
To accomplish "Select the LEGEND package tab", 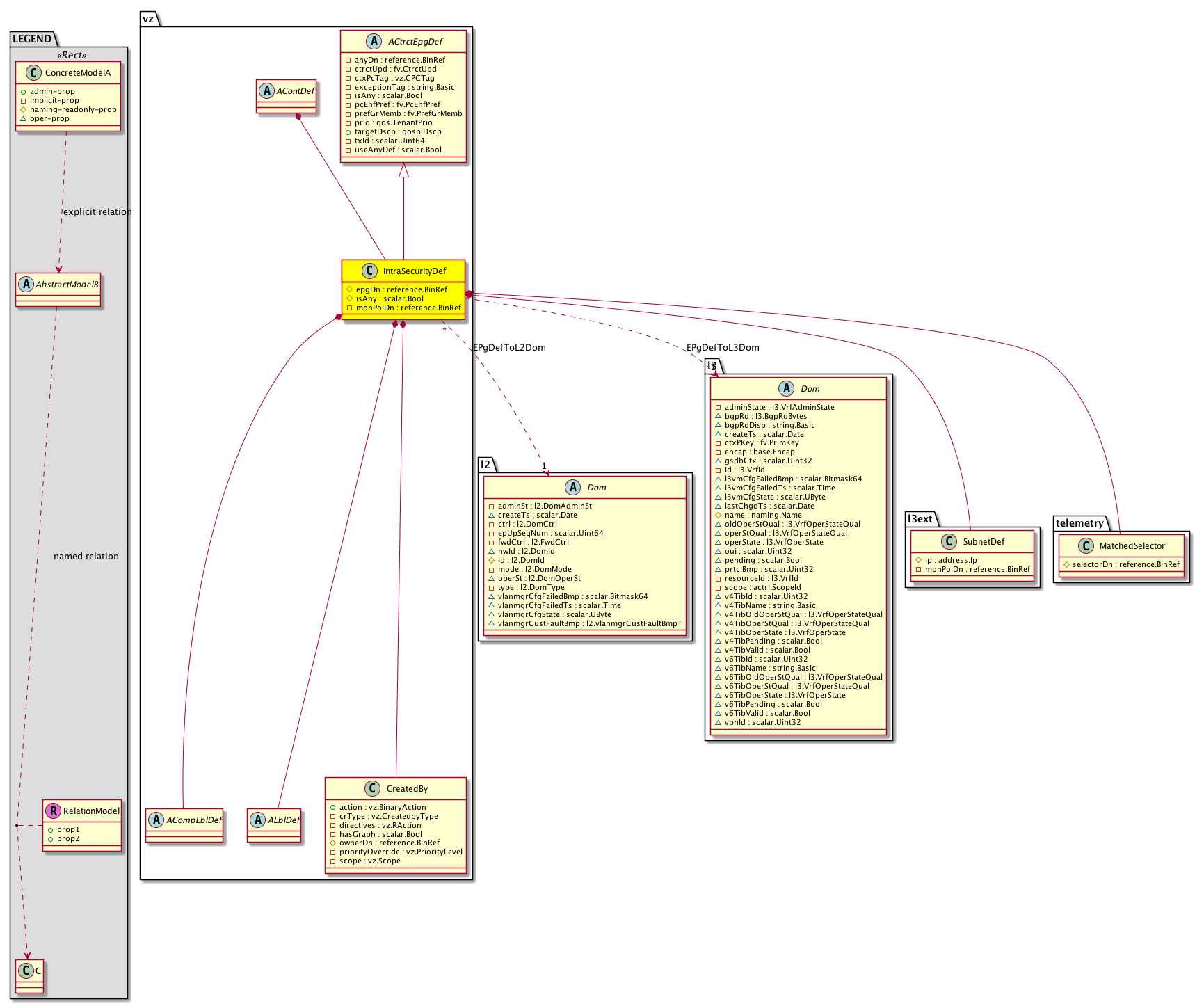I will click(32, 39).
